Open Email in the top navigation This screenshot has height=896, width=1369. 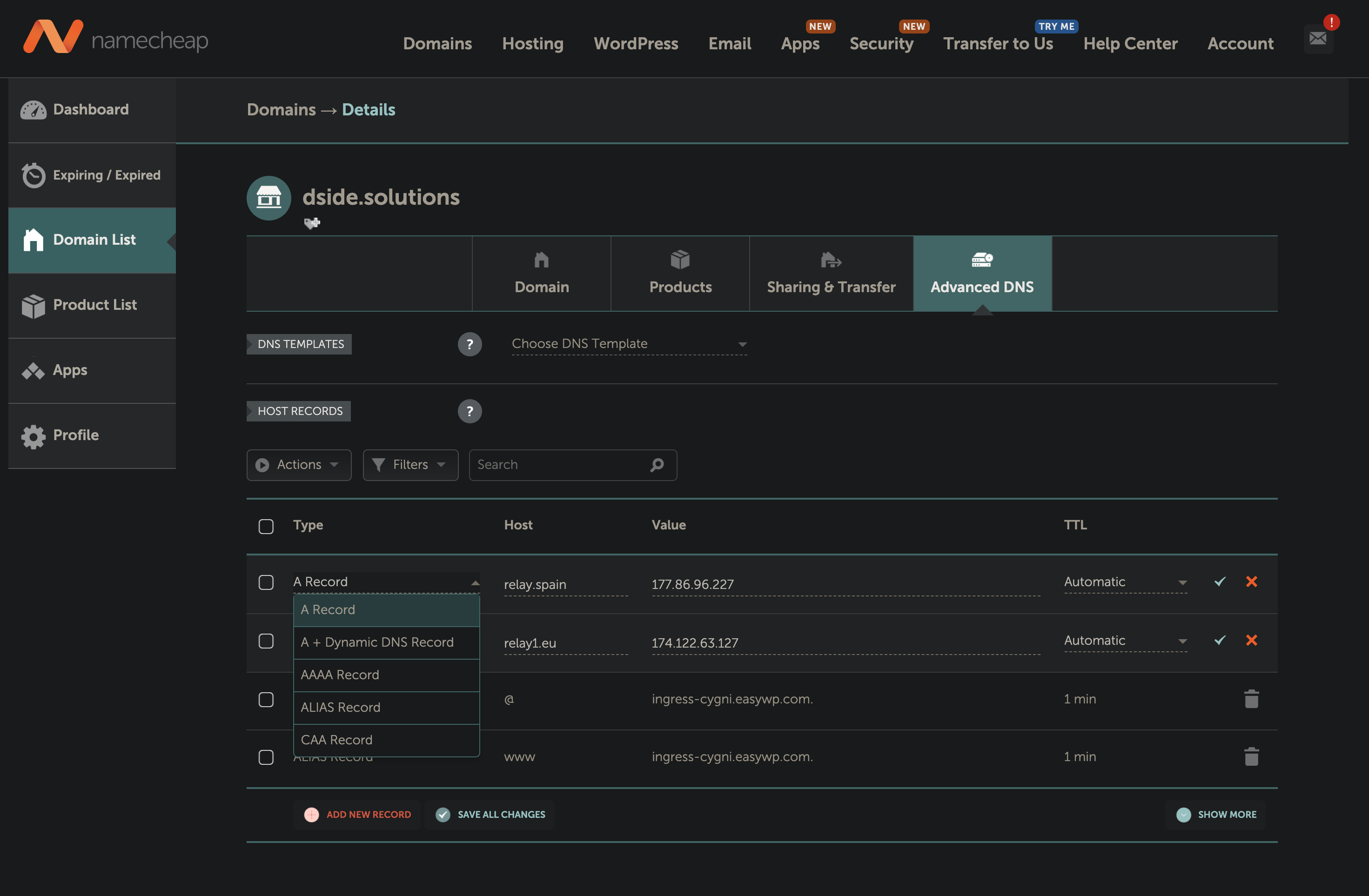(729, 44)
